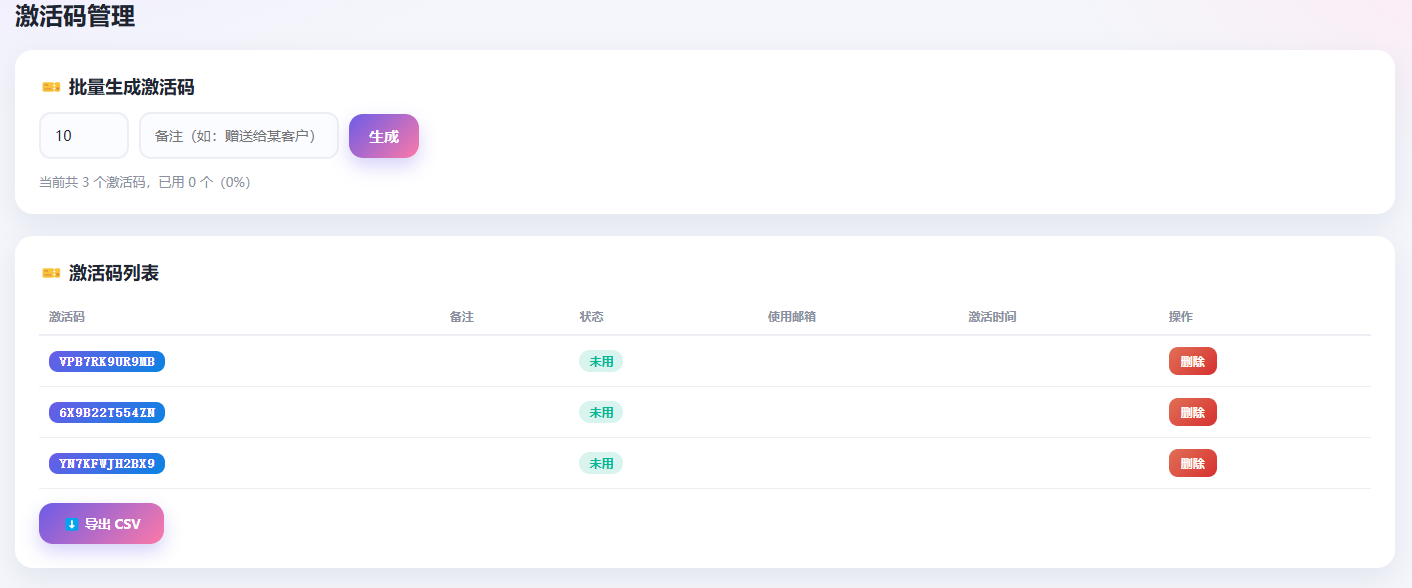Click the 状态 column header
This screenshot has height=588, width=1412.
click(592, 317)
